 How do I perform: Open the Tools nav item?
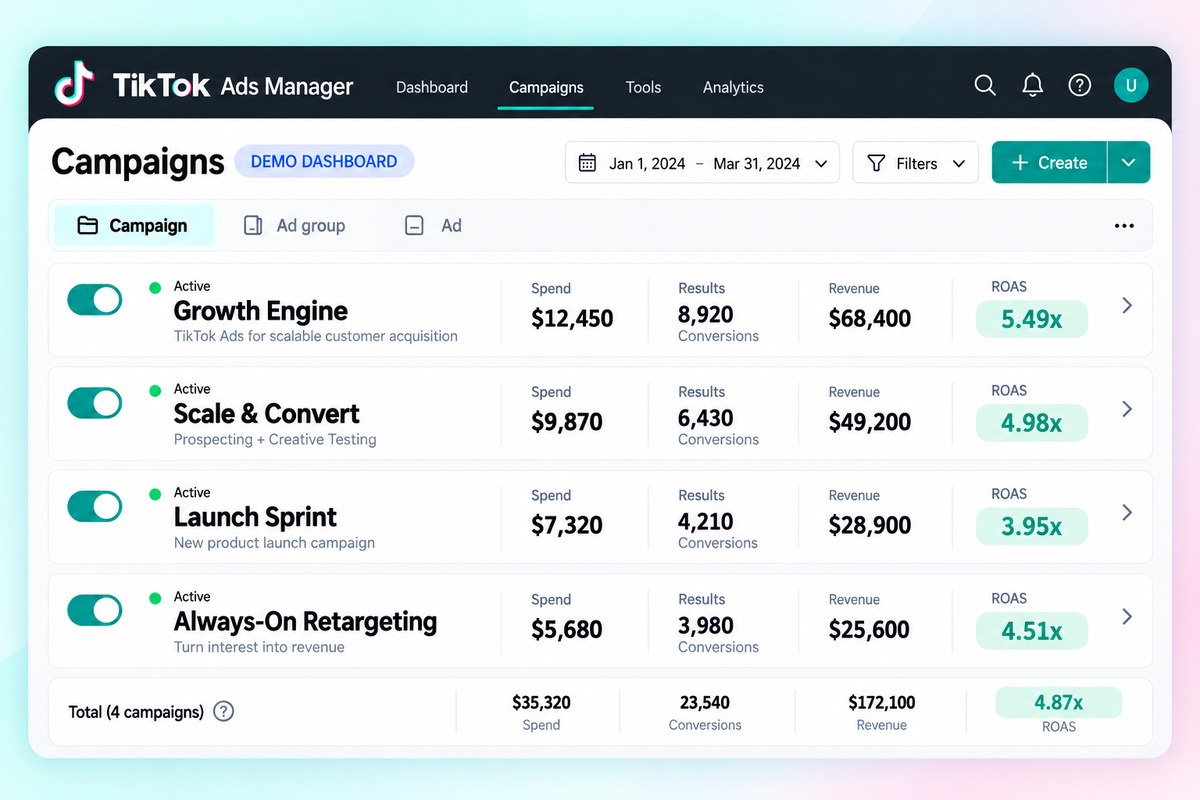point(643,87)
